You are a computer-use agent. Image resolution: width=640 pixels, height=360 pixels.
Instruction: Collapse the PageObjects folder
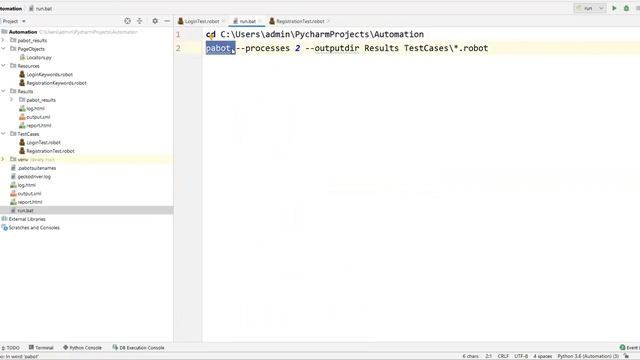click(3, 49)
